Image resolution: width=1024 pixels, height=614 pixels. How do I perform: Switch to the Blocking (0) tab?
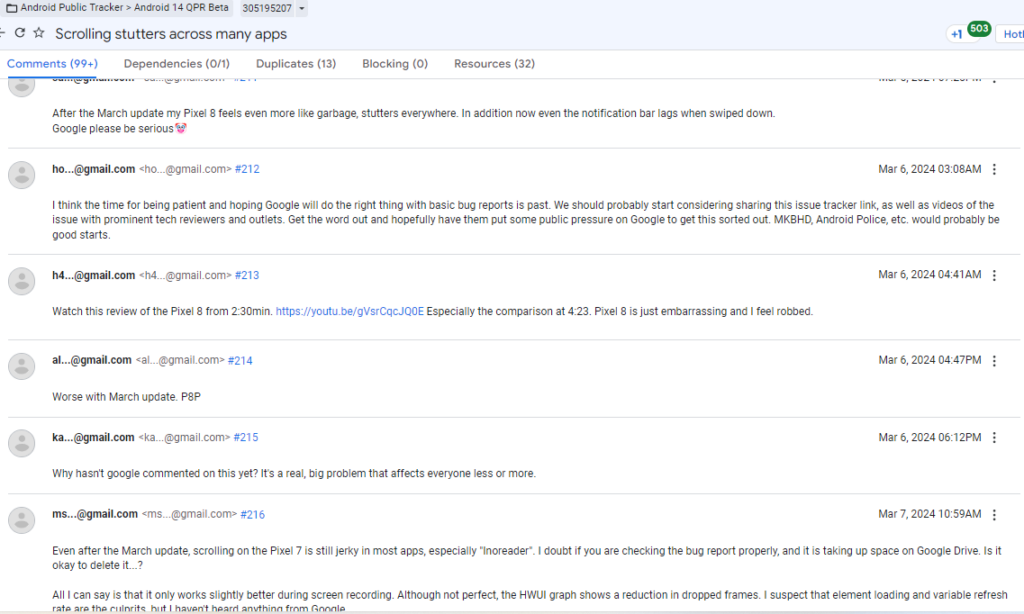[395, 63]
